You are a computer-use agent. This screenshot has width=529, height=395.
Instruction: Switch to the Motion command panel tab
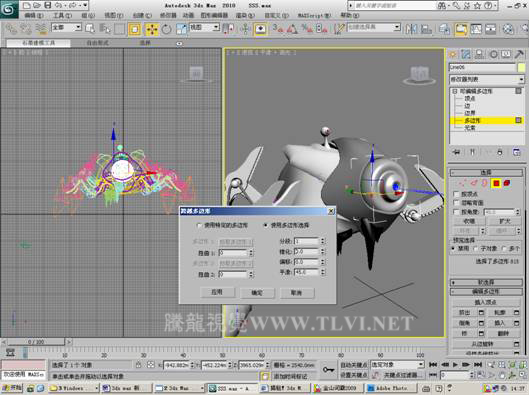(x=493, y=54)
